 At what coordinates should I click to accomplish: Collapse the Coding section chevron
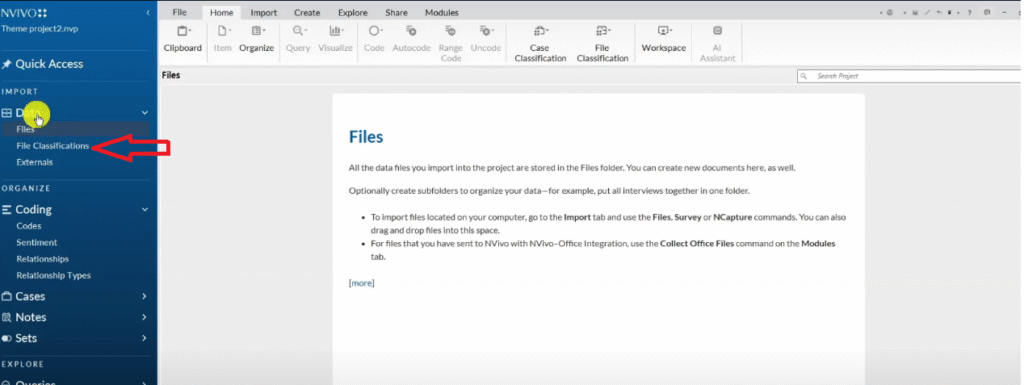pos(145,209)
